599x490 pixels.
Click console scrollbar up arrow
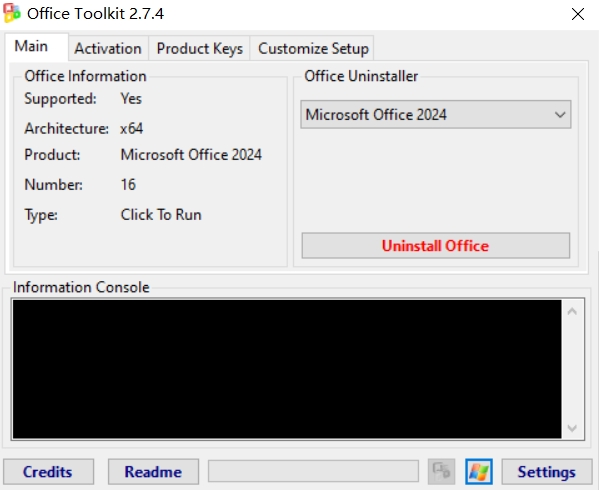pyautogui.click(x=572, y=311)
